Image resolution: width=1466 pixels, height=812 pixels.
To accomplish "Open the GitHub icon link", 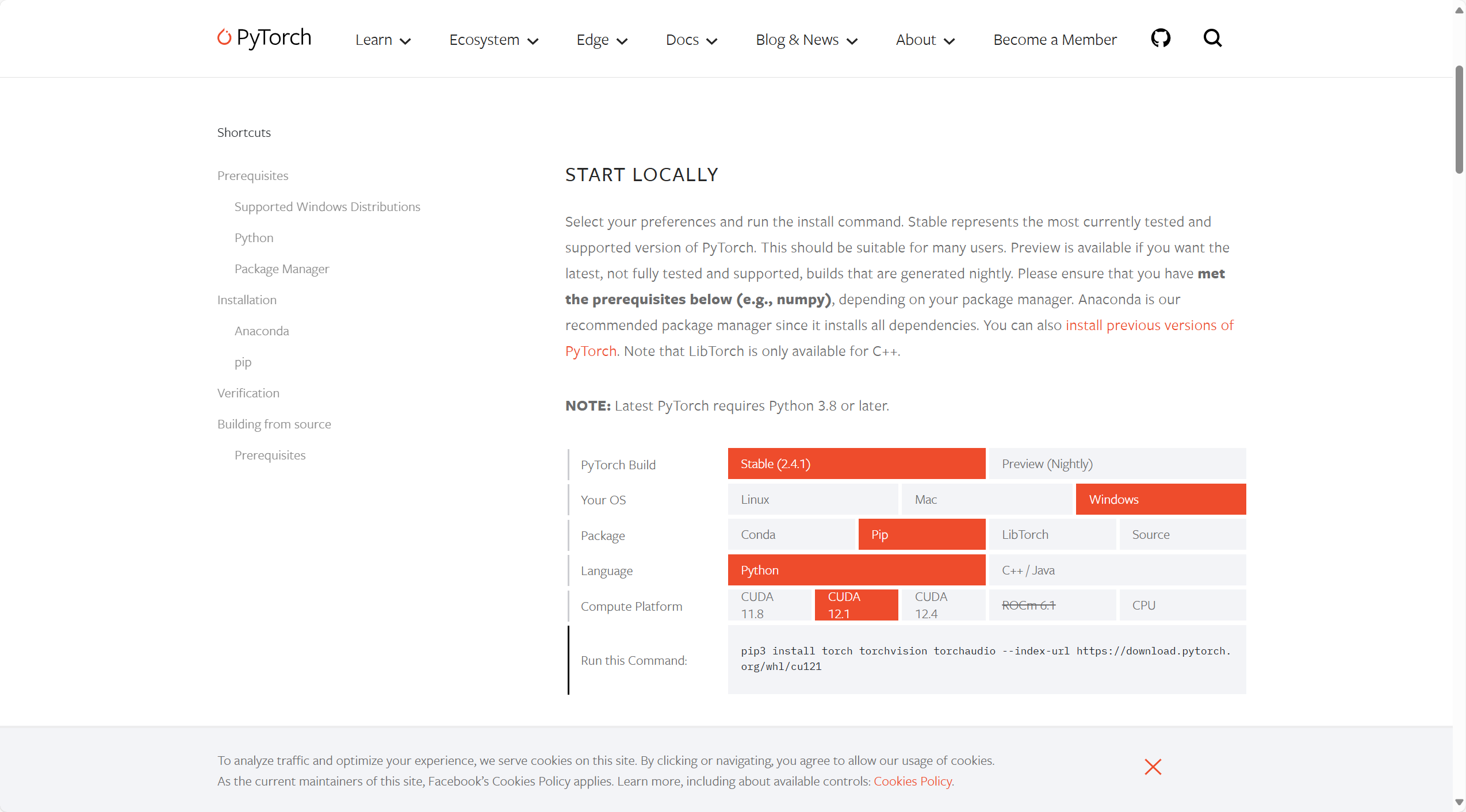I will pos(1160,38).
